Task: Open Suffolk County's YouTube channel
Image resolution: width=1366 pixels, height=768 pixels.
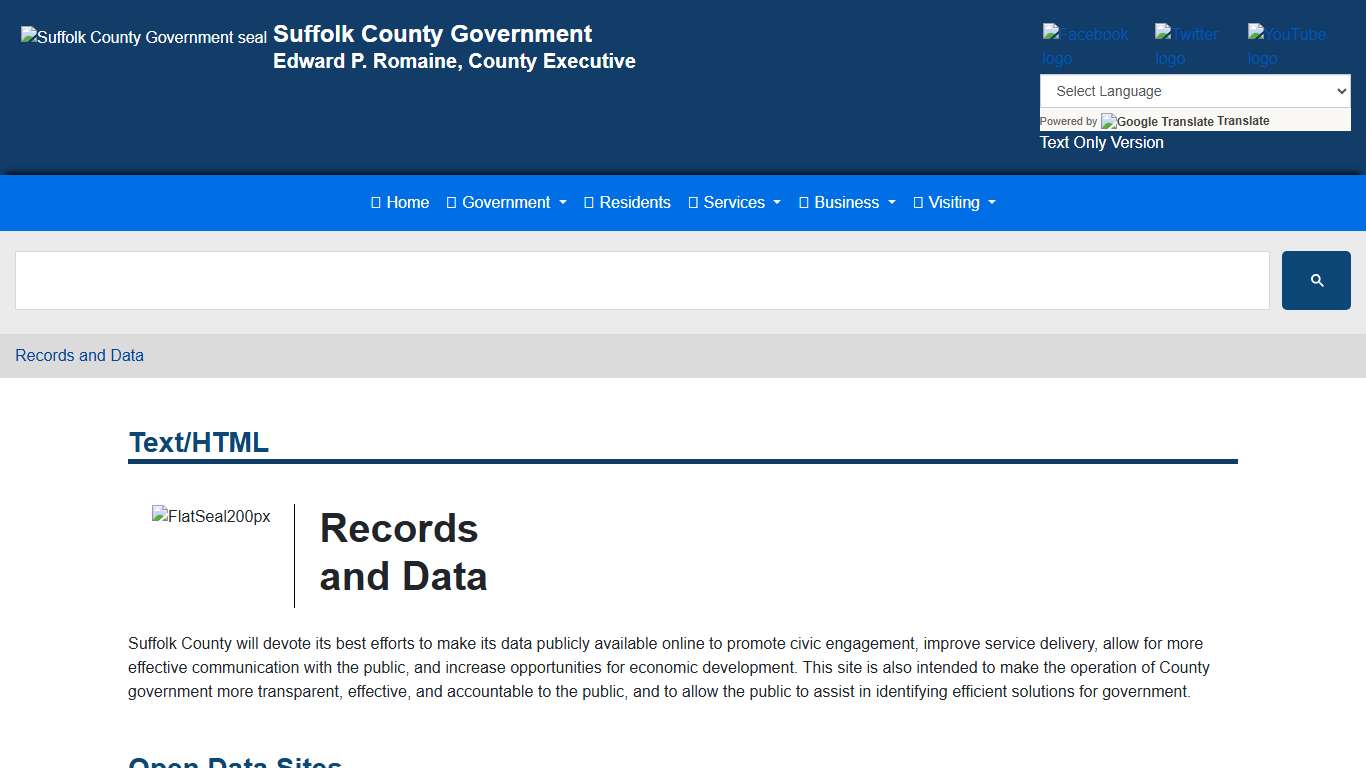Action: point(1286,45)
